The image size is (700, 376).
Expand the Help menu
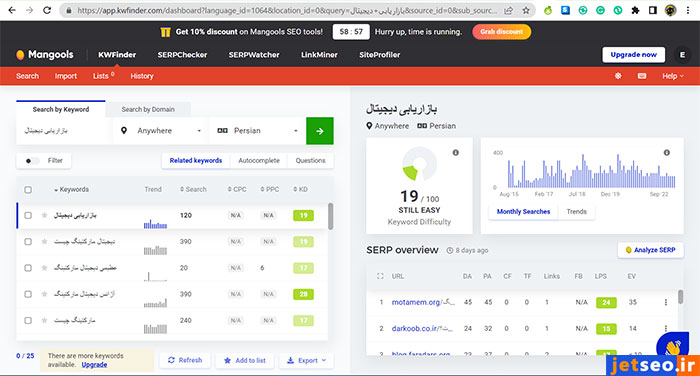pos(673,76)
